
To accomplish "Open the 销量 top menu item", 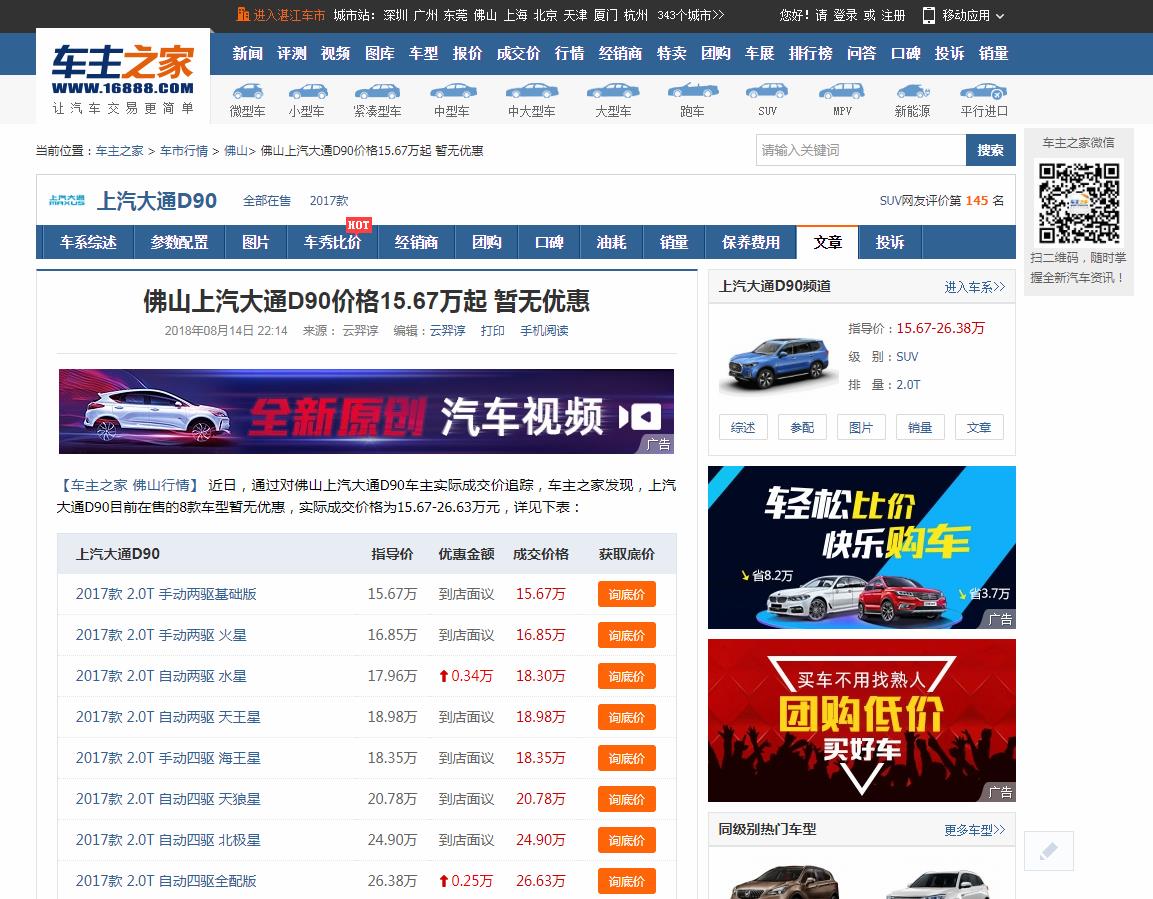I will click(x=993, y=53).
